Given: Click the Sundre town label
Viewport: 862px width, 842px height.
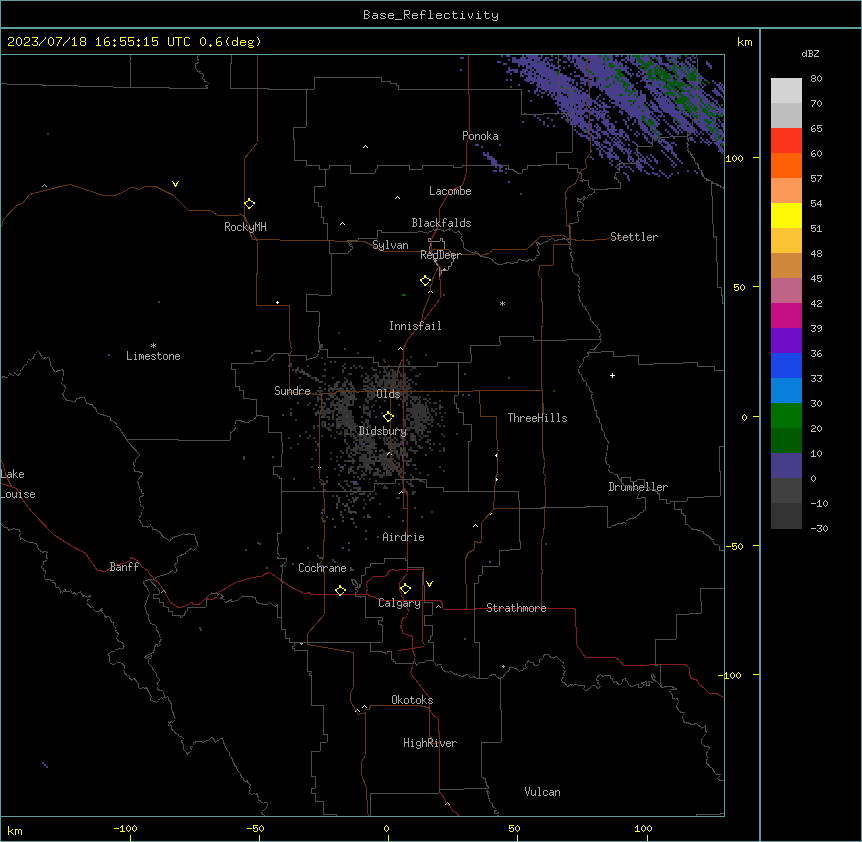Looking at the screenshot, I should (292, 391).
